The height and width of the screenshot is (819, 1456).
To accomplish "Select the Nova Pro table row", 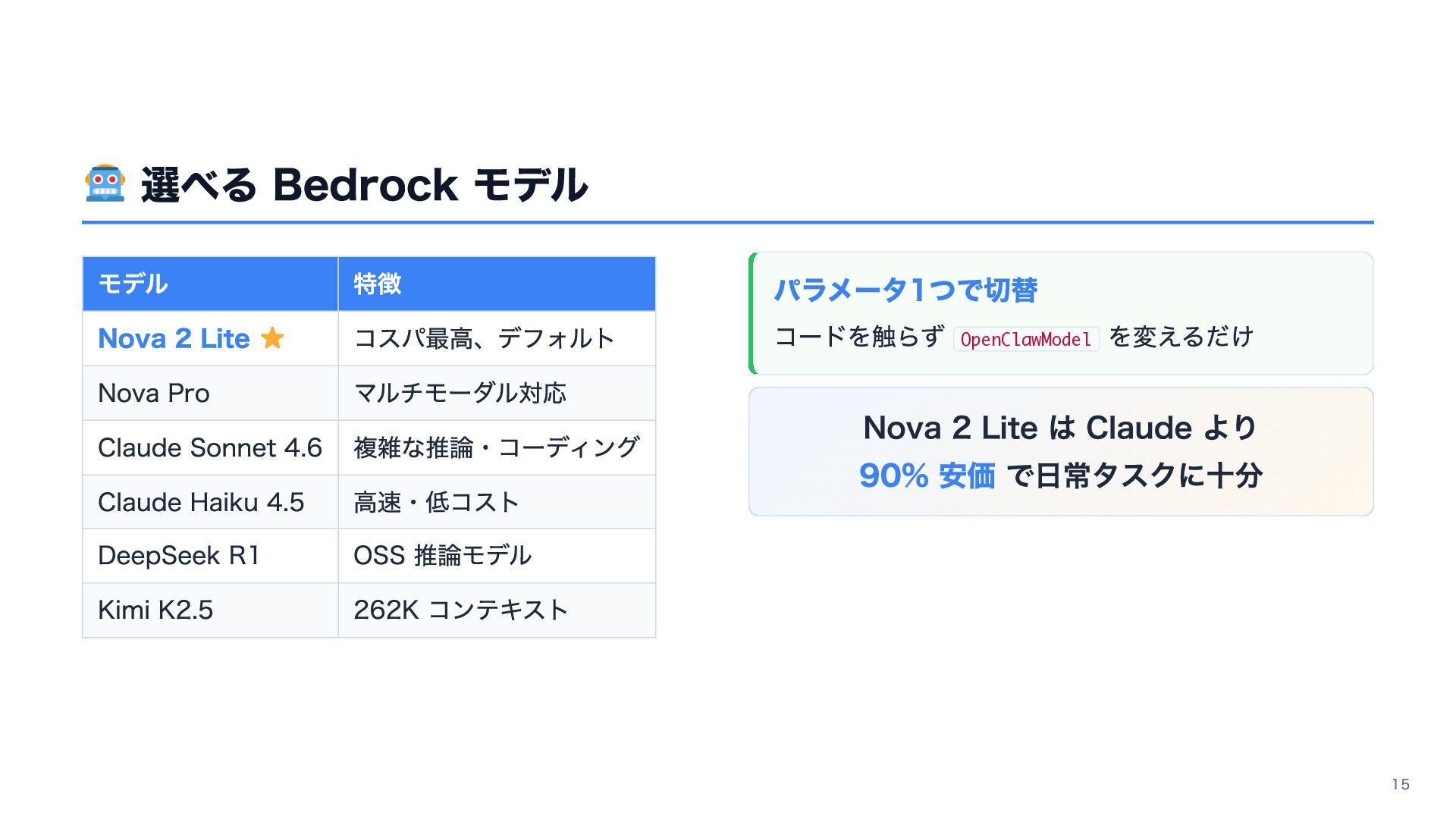I will pos(369,393).
